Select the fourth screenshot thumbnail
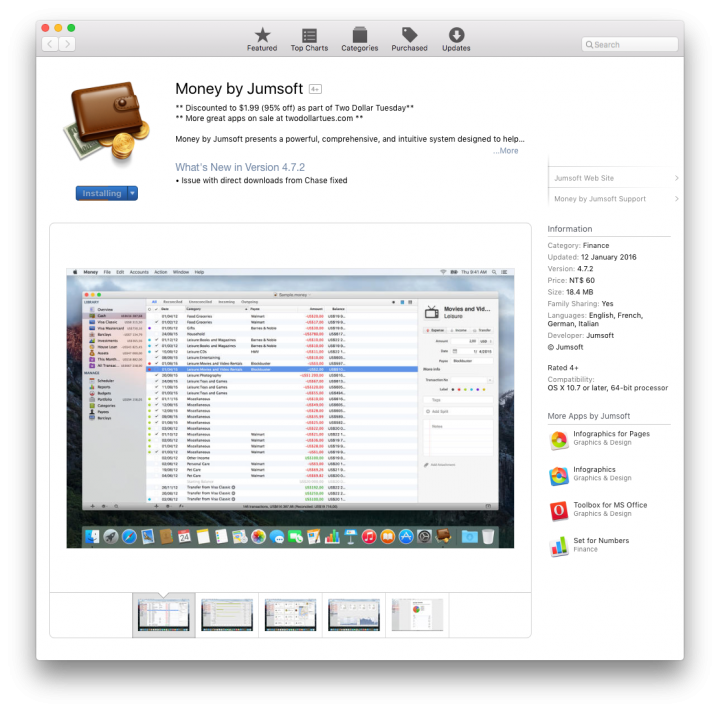 [354, 615]
